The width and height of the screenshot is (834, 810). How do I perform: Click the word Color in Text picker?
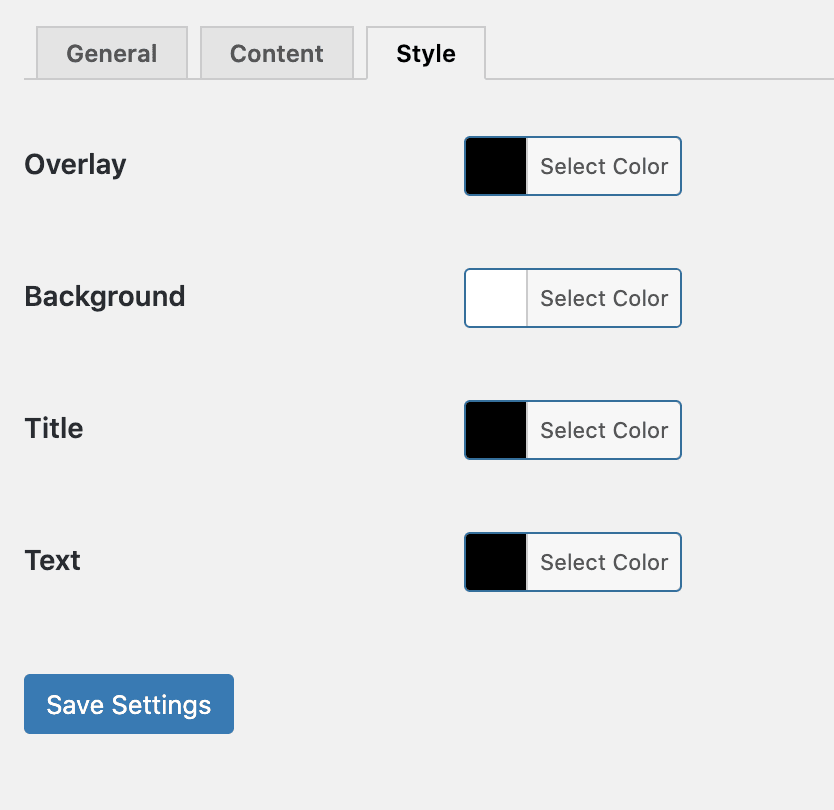coord(641,562)
